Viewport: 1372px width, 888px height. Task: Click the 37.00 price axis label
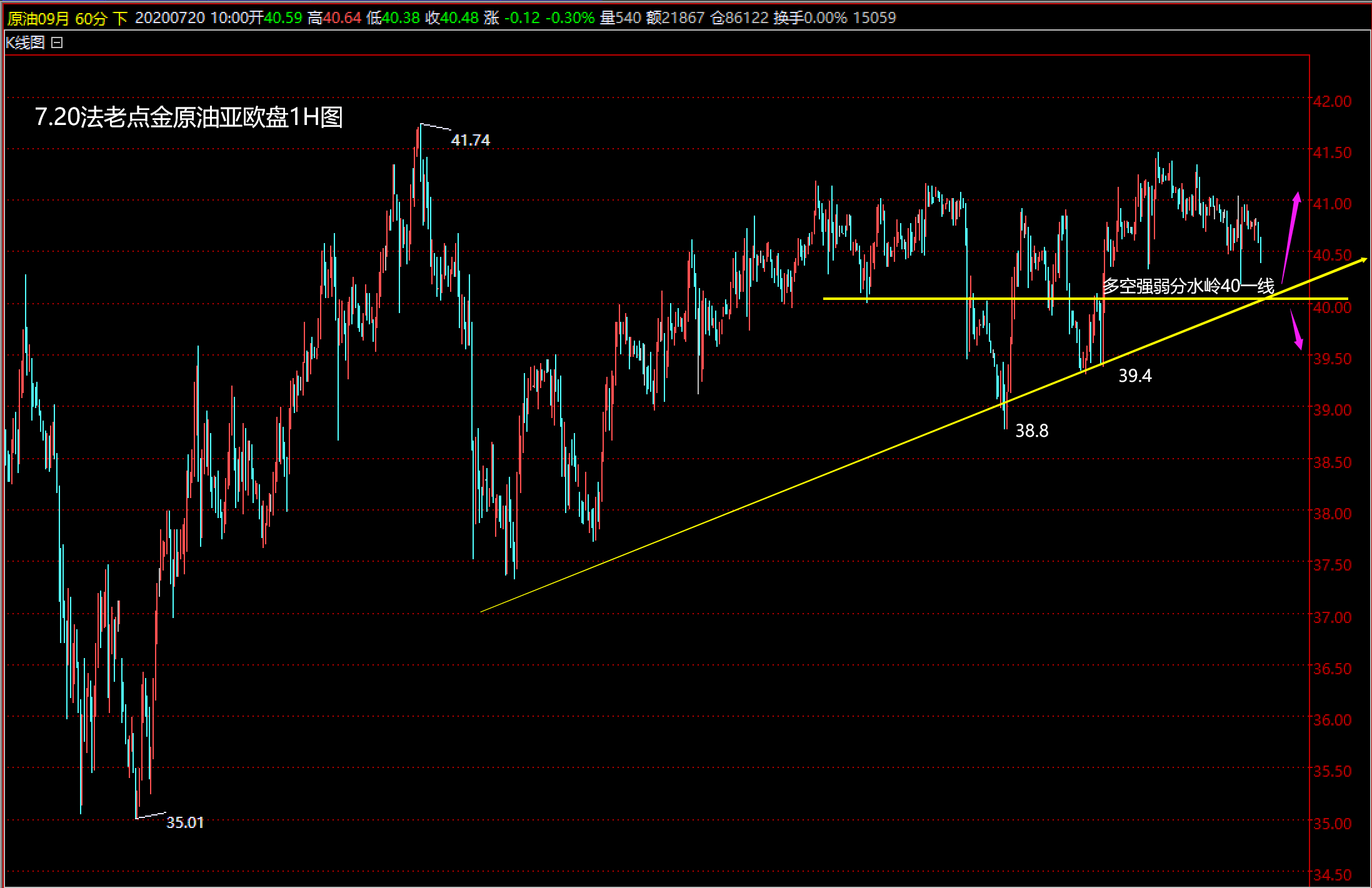click(1332, 617)
